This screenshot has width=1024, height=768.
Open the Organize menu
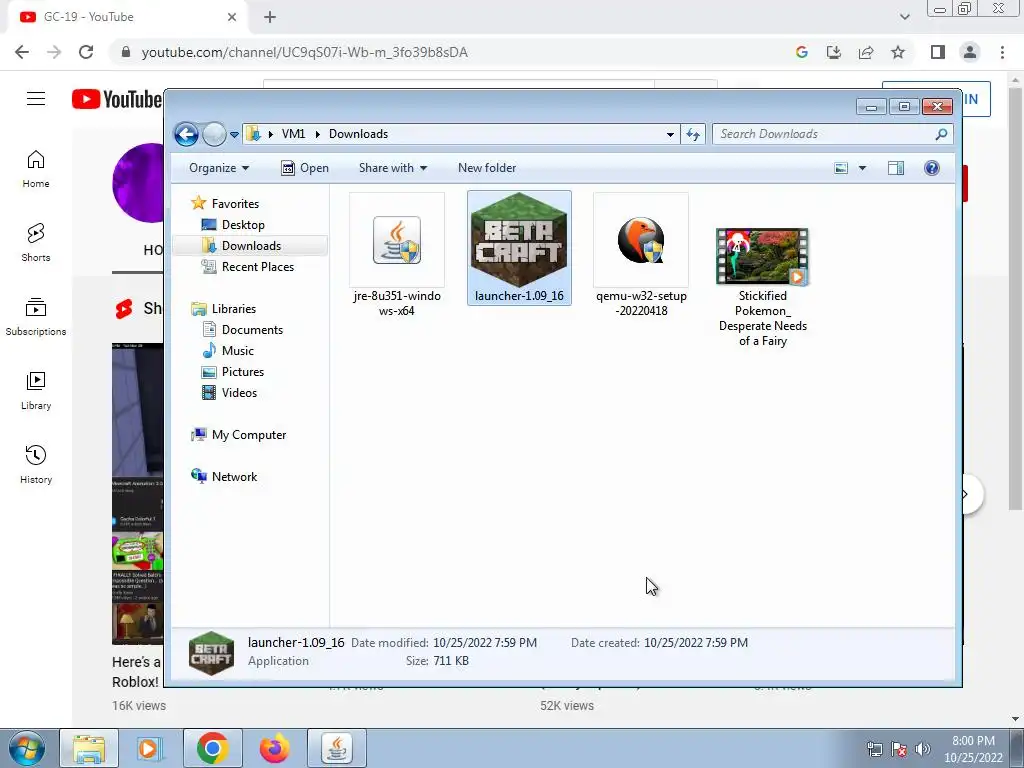219,168
